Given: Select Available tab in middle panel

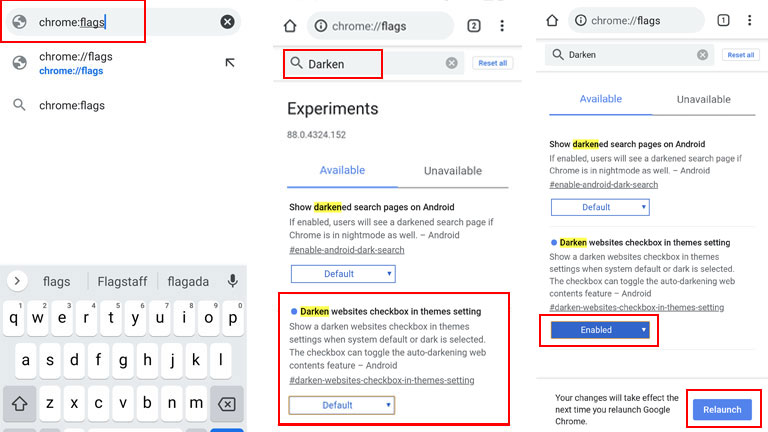Looking at the screenshot, I should 342,170.
